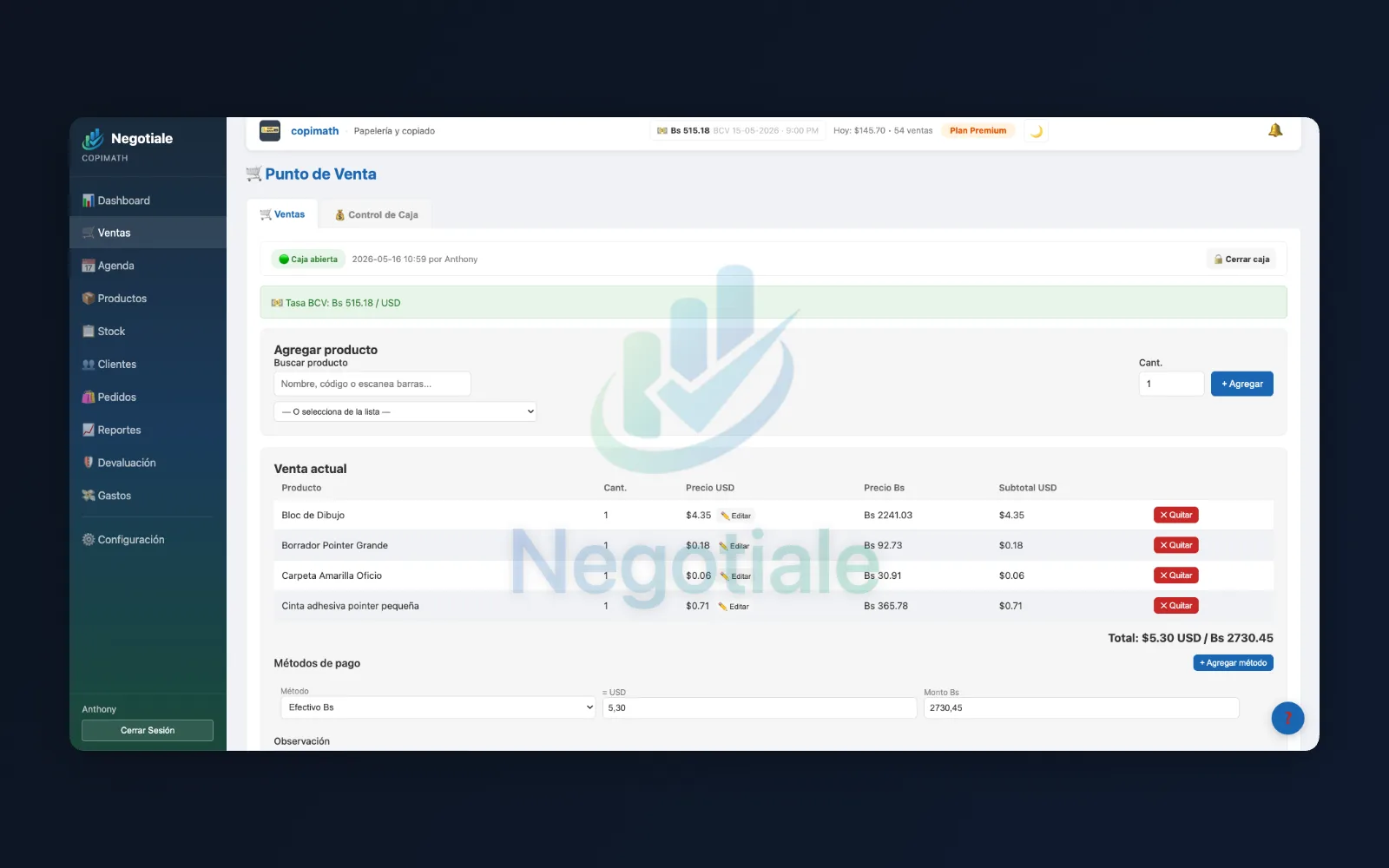Click the product search input field

tap(372, 384)
